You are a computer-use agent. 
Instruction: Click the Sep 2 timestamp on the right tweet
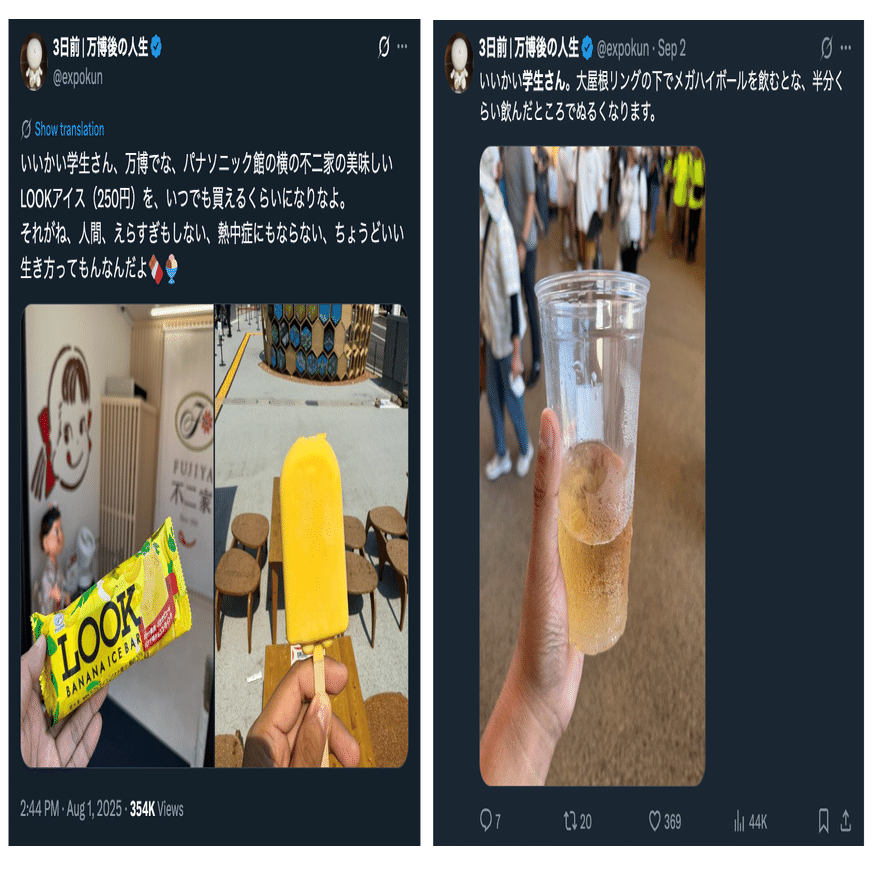(x=671, y=49)
